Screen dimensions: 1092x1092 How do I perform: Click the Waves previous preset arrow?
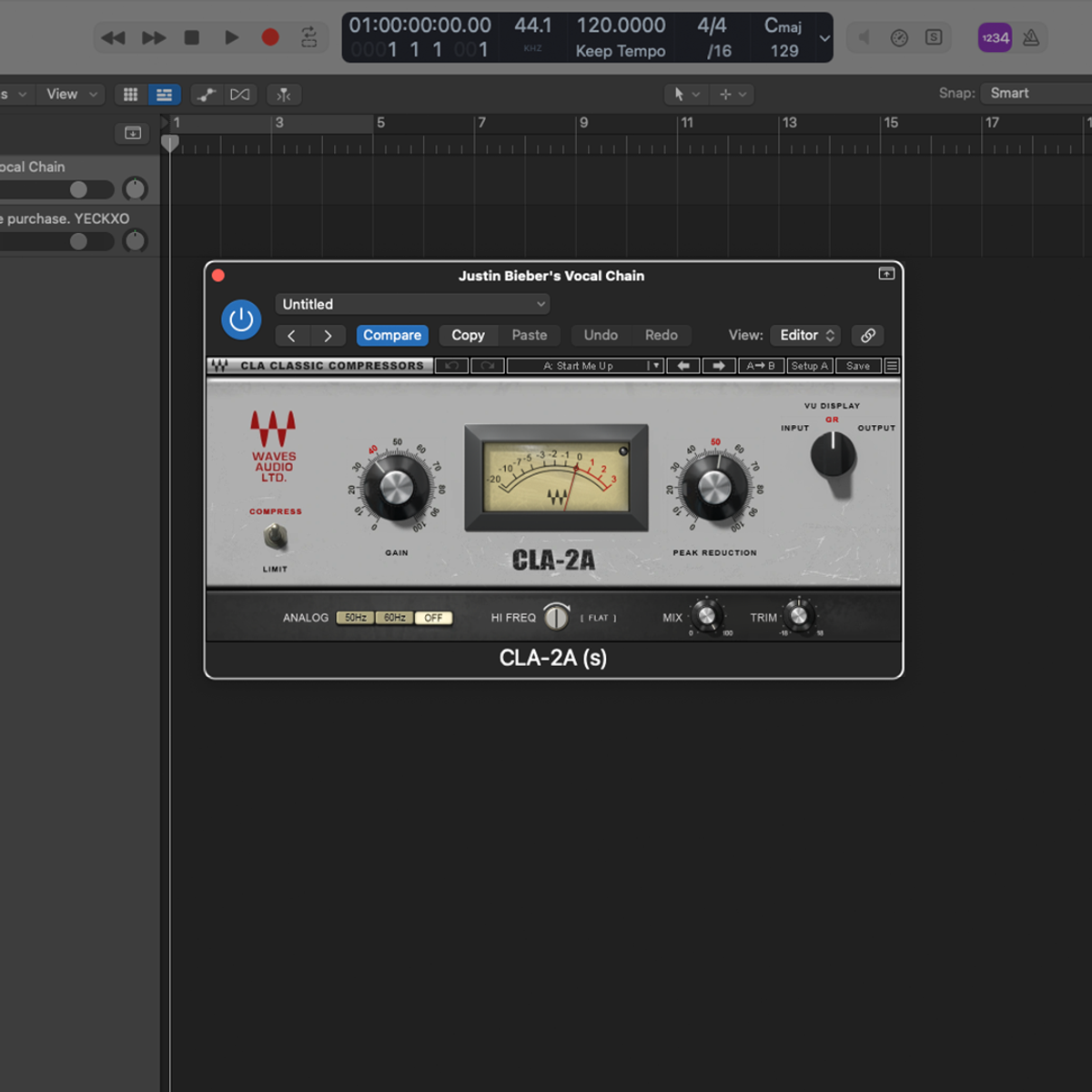click(683, 366)
